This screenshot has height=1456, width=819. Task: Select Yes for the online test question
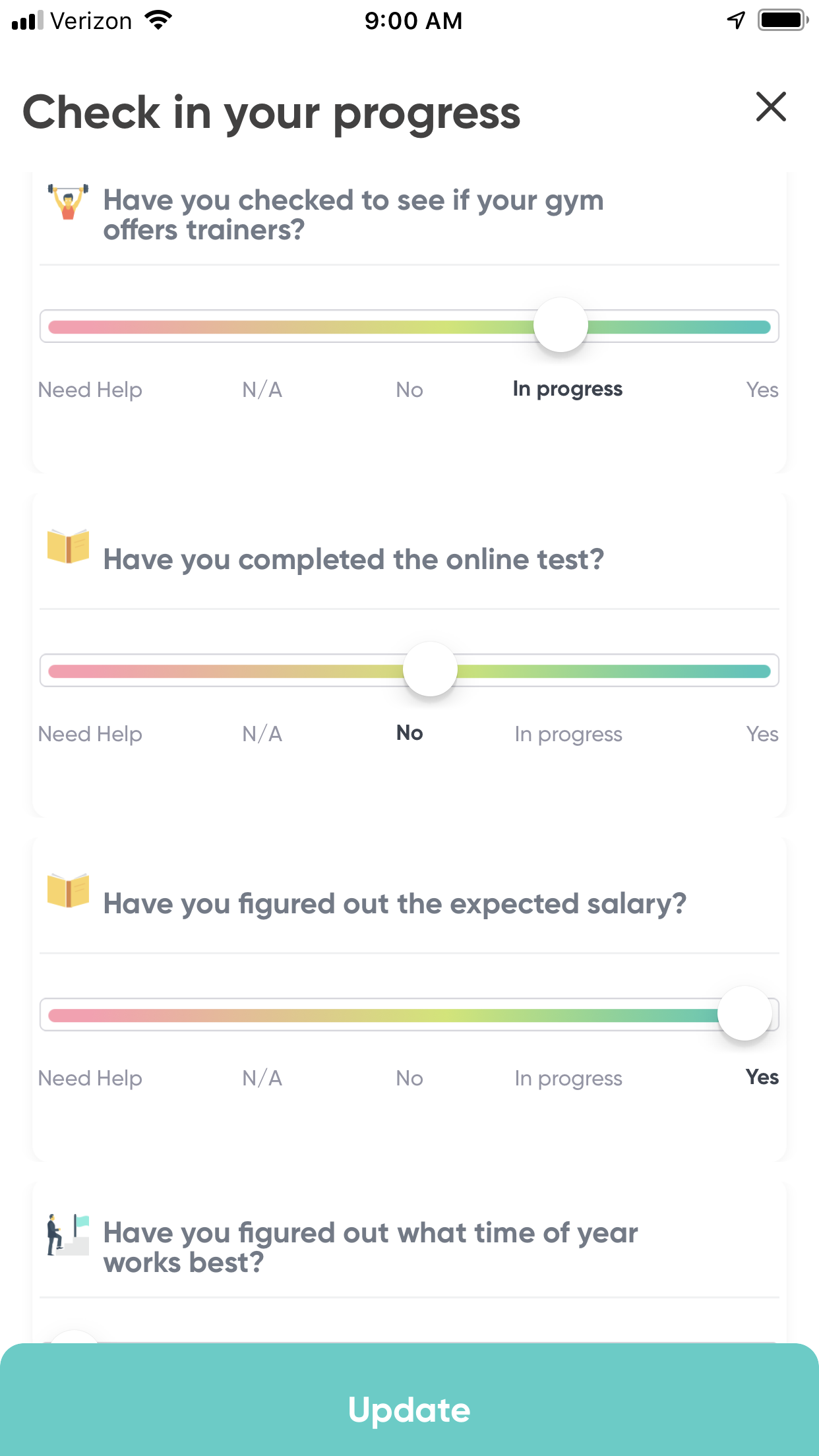click(762, 734)
